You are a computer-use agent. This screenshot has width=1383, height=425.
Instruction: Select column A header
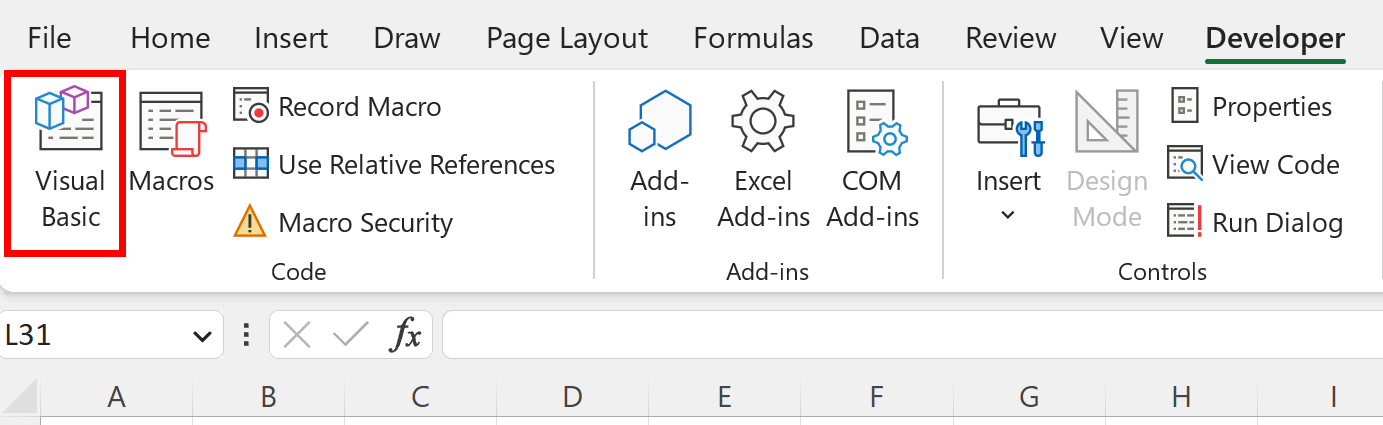coord(116,398)
